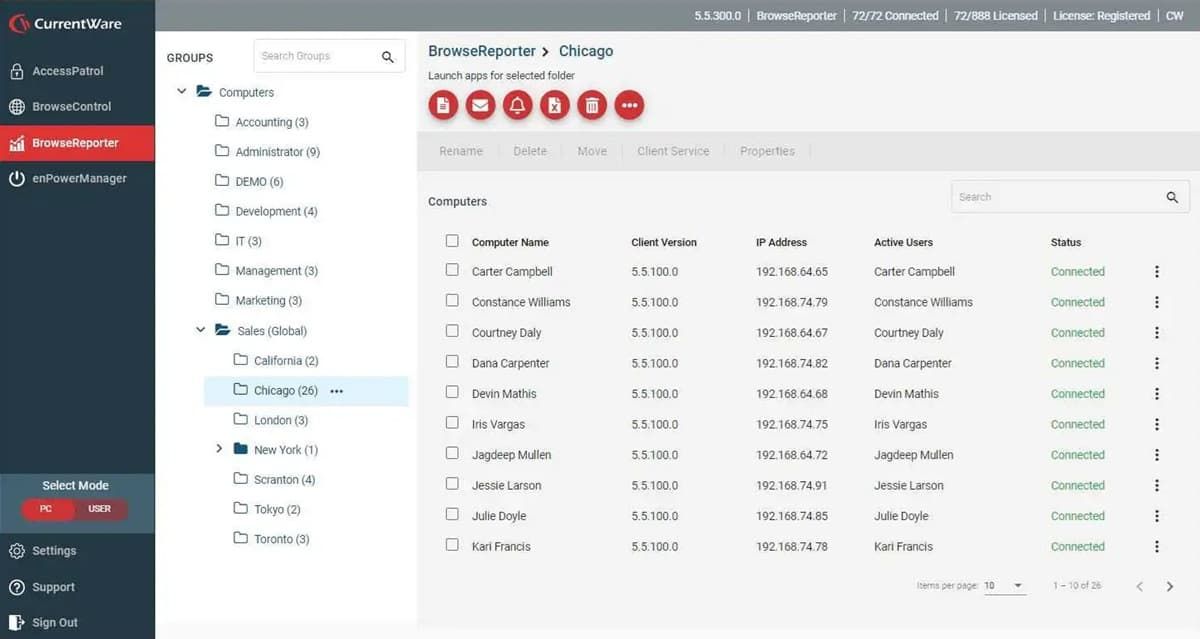Open more apps via red ellipsis icon
The width and height of the screenshot is (1200, 639).
(x=629, y=105)
